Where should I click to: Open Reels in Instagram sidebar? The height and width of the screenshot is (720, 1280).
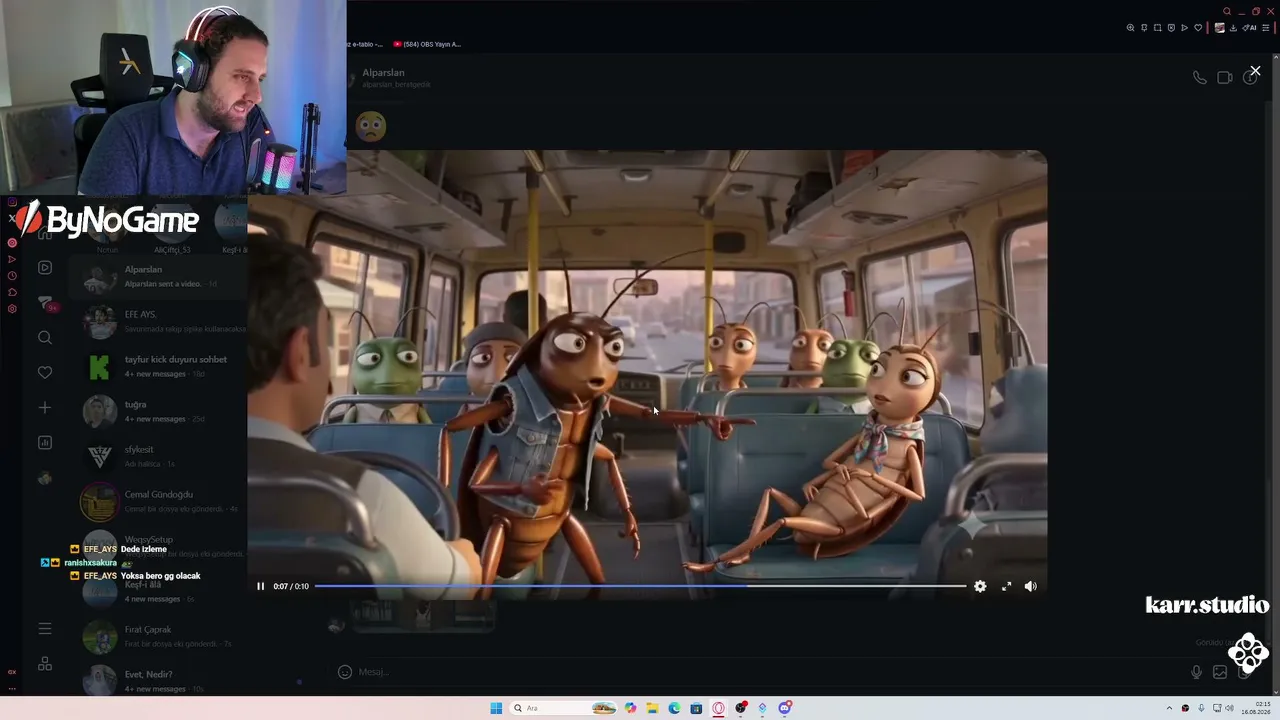point(45,267)
